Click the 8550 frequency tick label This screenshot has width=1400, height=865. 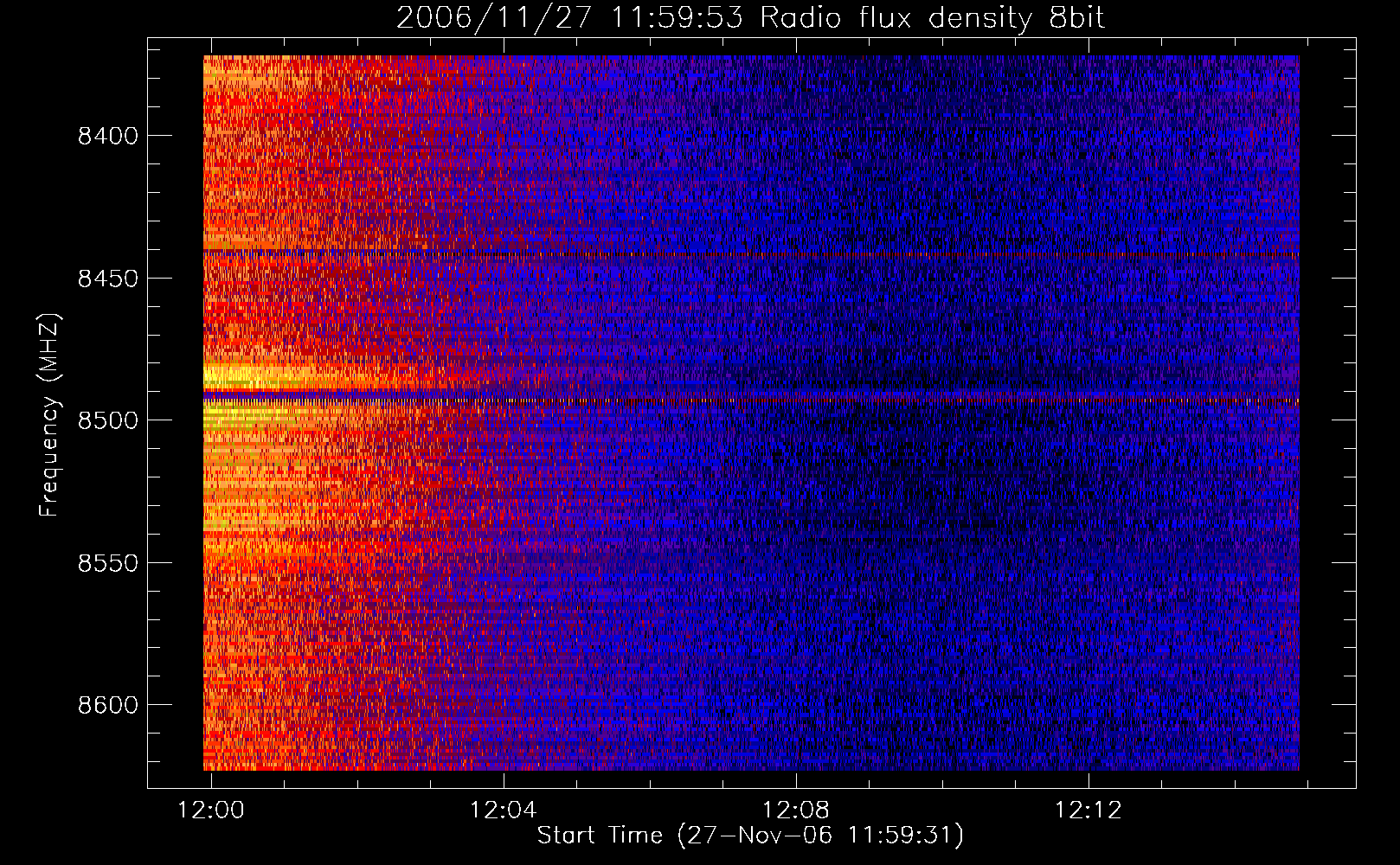pyautogui.click(x=108, y=563)
